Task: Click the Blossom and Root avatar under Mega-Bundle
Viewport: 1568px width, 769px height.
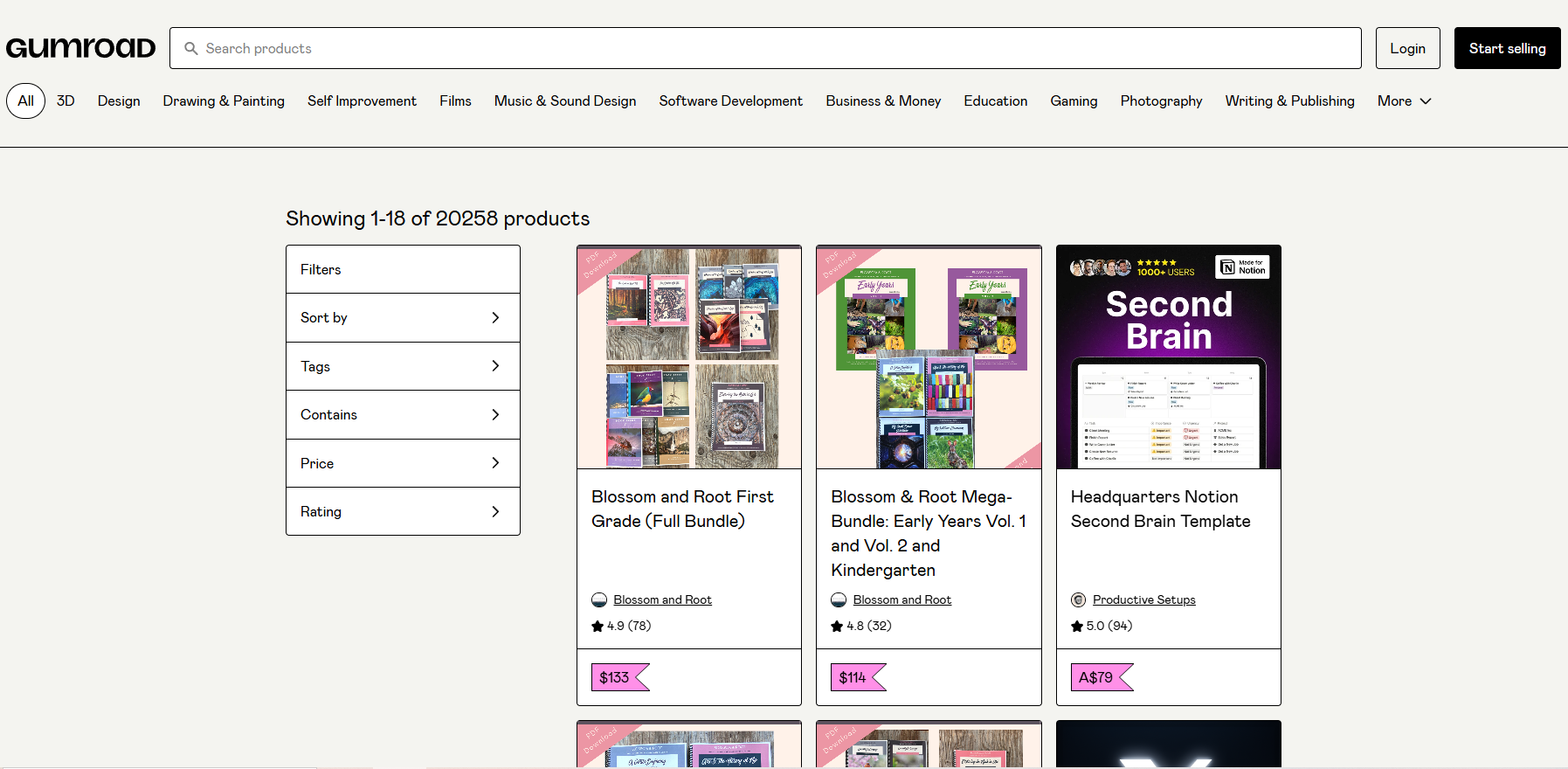Action: coord(839,599)
